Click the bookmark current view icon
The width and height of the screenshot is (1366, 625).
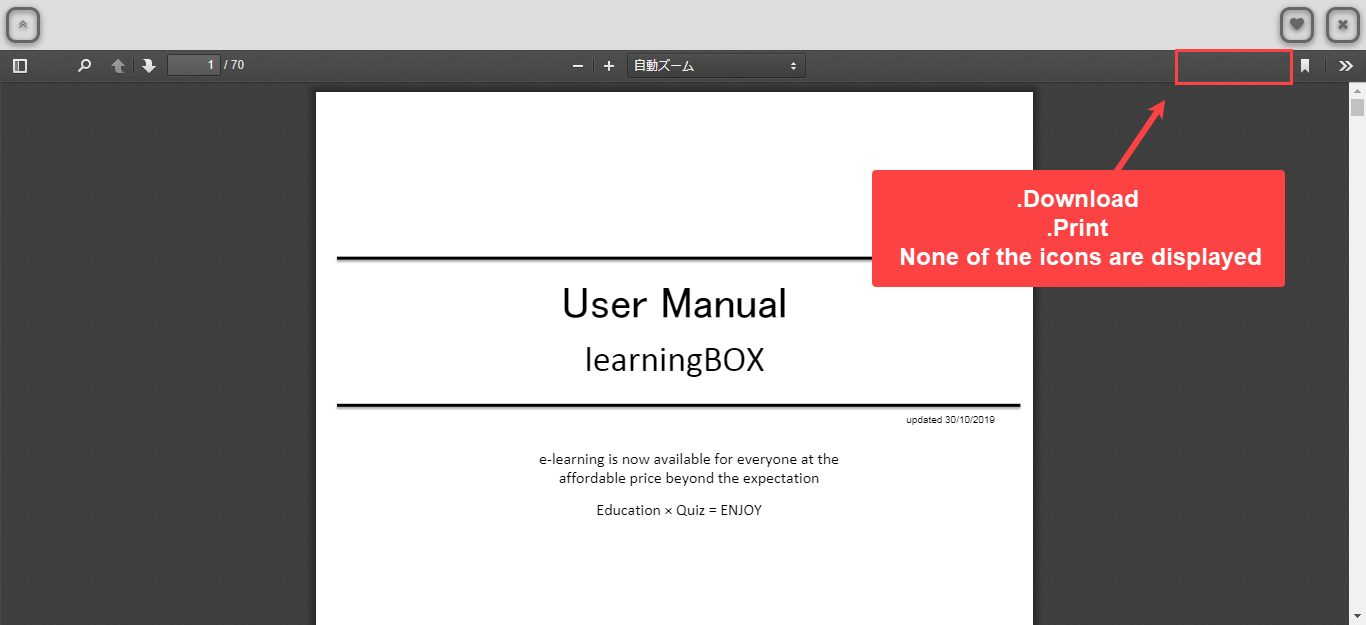click(x=1305, y=66)
